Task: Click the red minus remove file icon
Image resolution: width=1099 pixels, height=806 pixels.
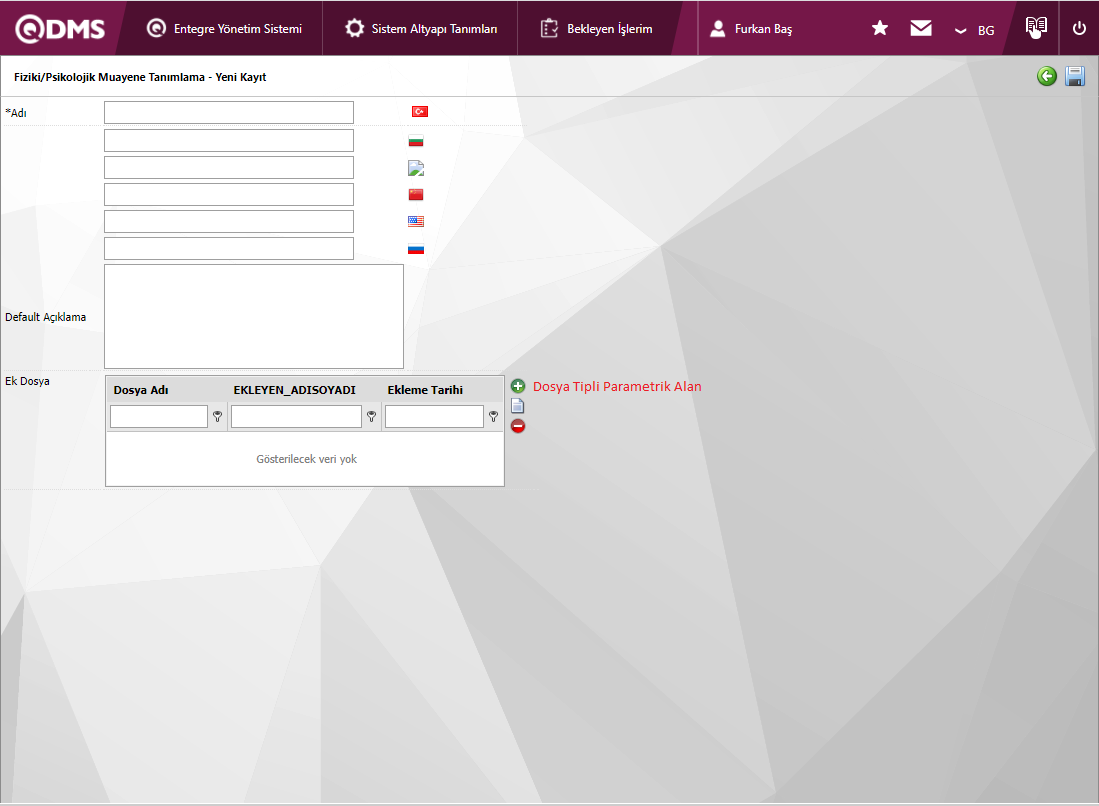Action: pos(518,426)
